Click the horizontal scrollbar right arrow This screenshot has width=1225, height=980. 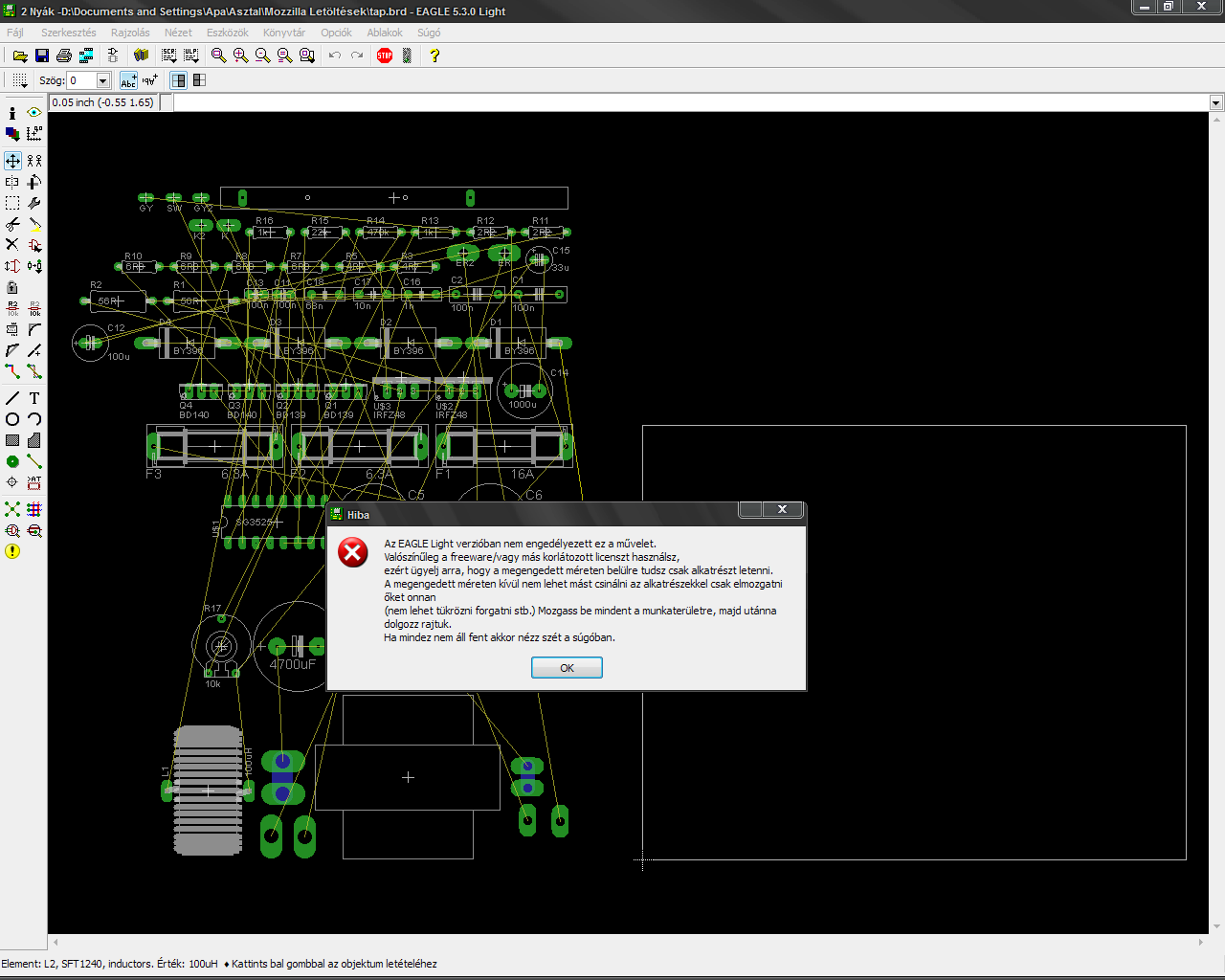[1201, 943]
